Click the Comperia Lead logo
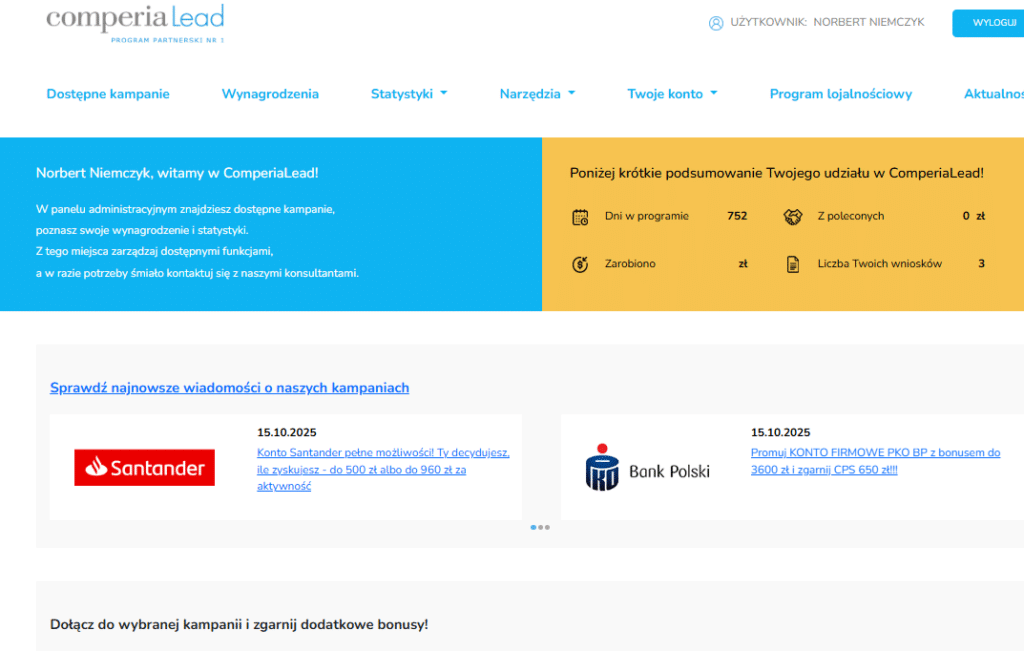The height and width of the screenshot is (651, 1024). click(x=135, y=22)
